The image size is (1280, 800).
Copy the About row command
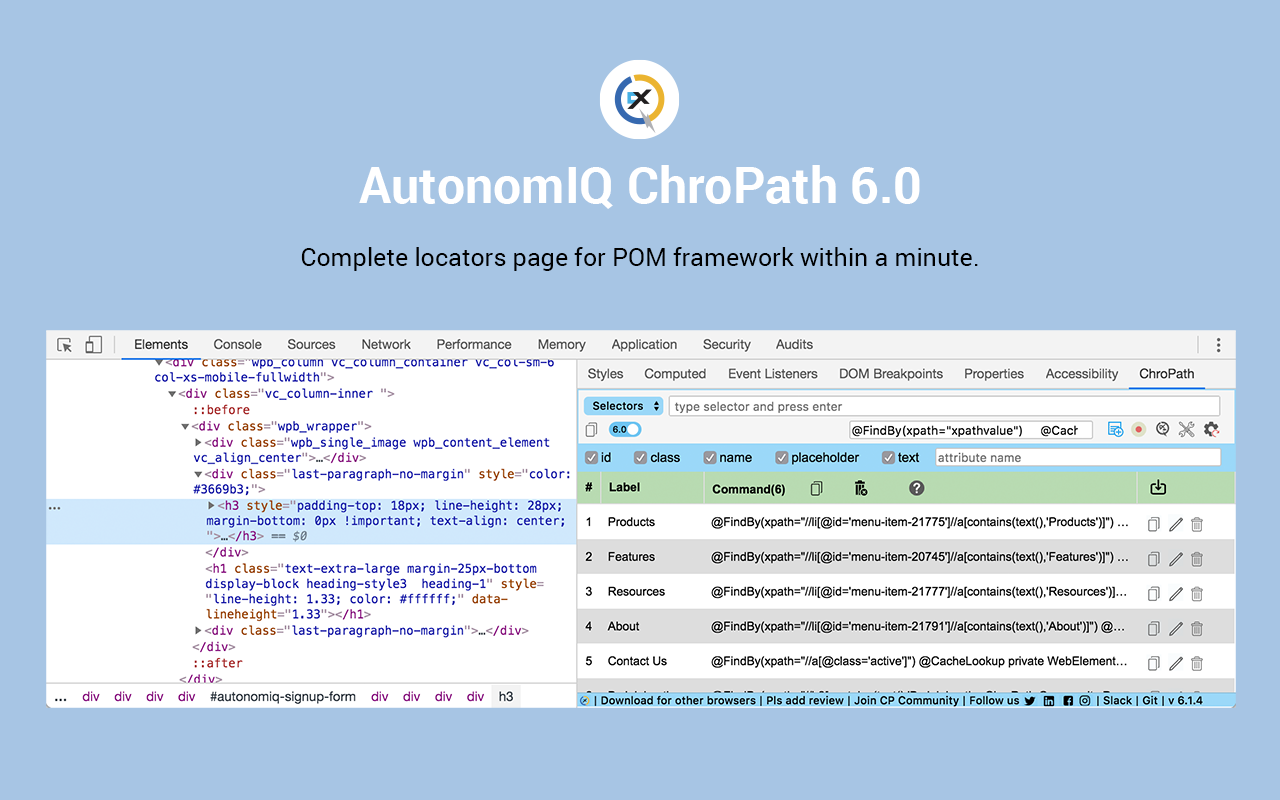click(1153, 629)
